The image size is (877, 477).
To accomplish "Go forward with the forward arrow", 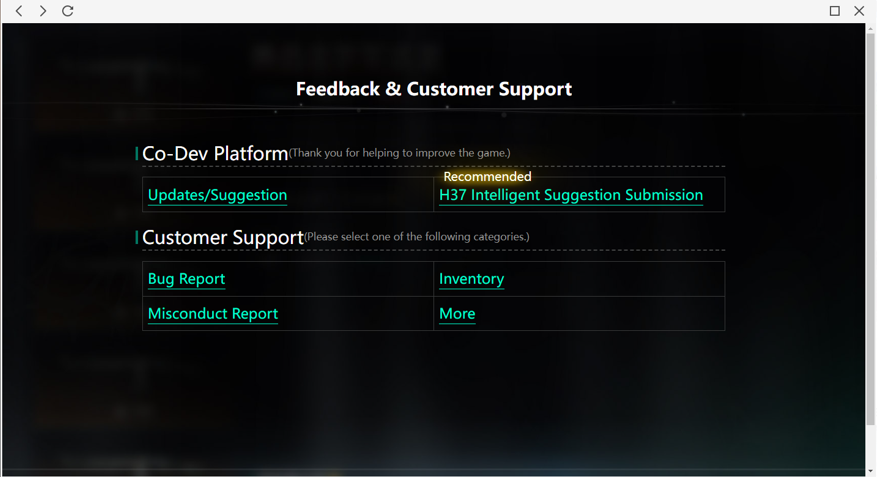I will (43, 11).
